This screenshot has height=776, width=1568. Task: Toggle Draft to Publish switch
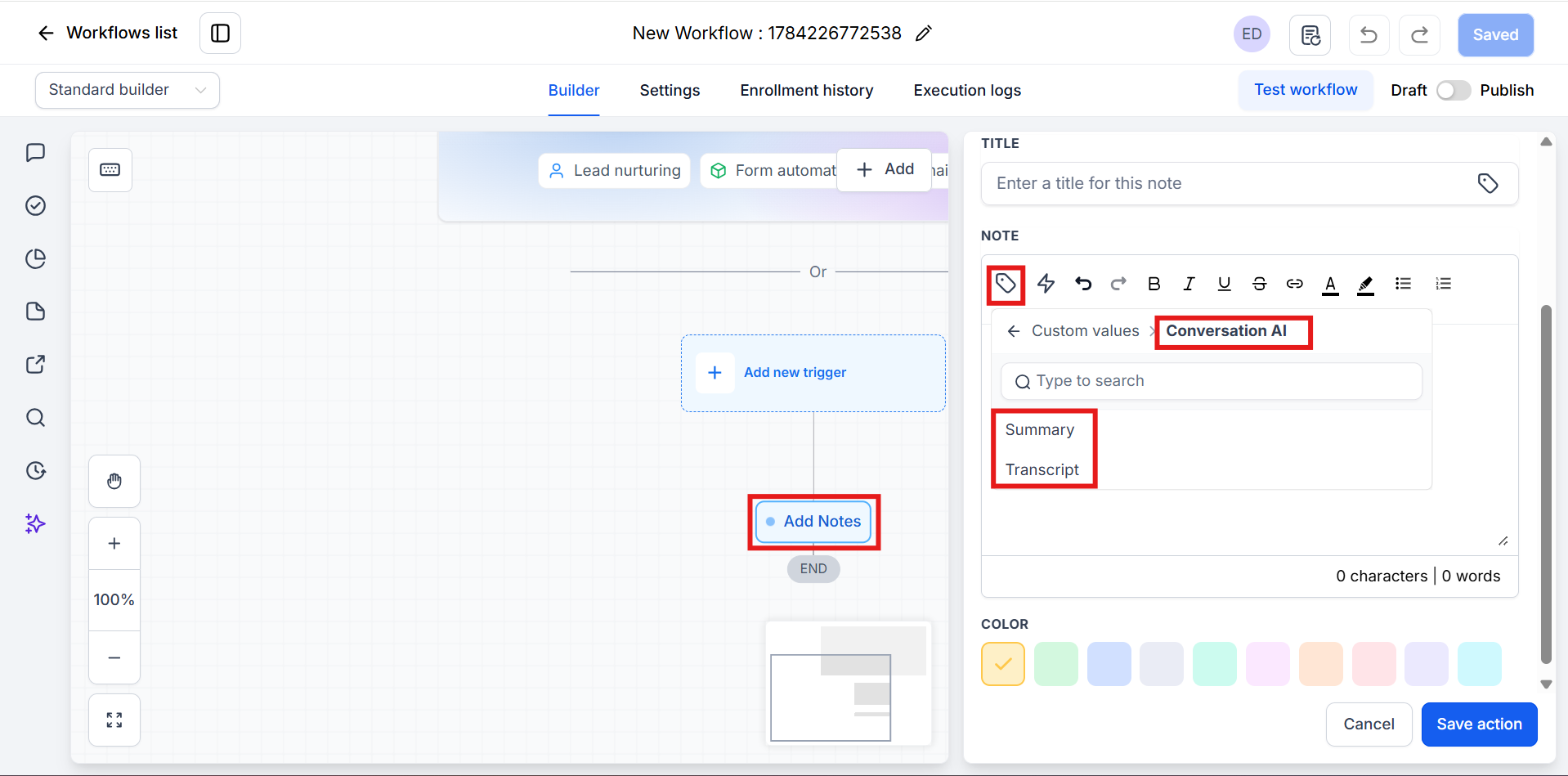1454,91
